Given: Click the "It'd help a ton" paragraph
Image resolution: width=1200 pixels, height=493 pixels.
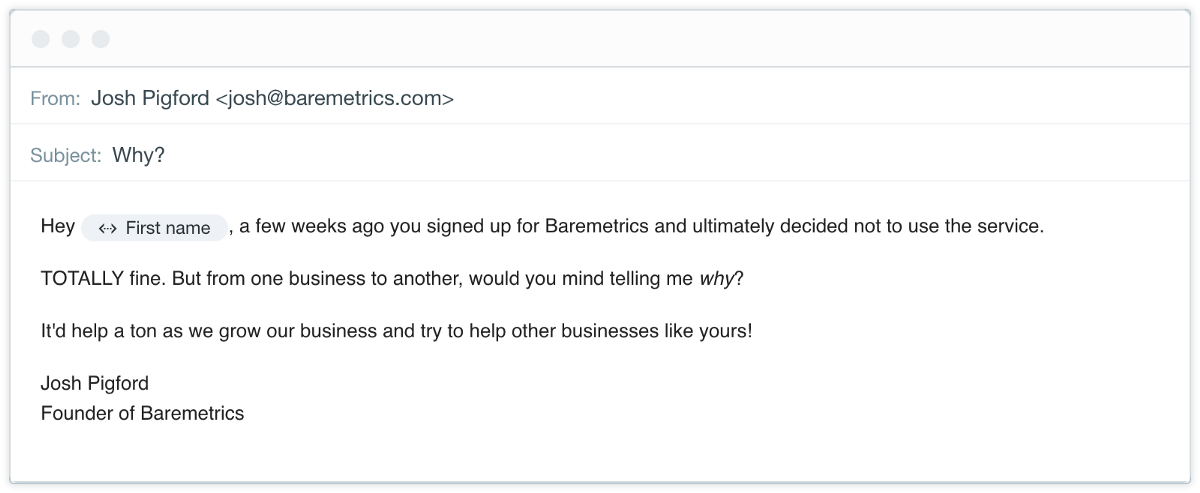Looking at the screenshot, I should (x=396, y=331).
